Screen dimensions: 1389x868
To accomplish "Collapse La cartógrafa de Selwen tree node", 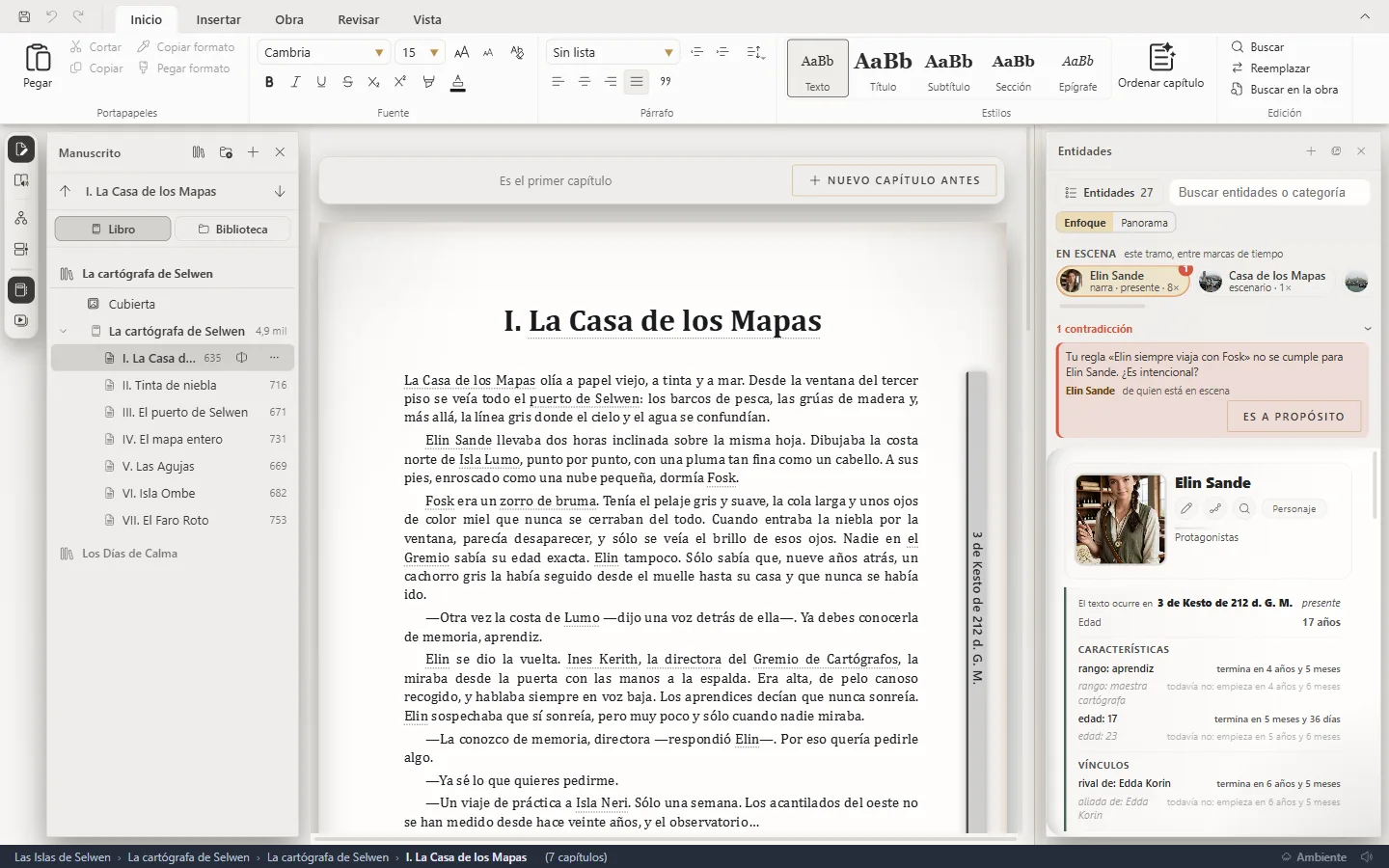I will pyautogui.click(x=64, y=331).
